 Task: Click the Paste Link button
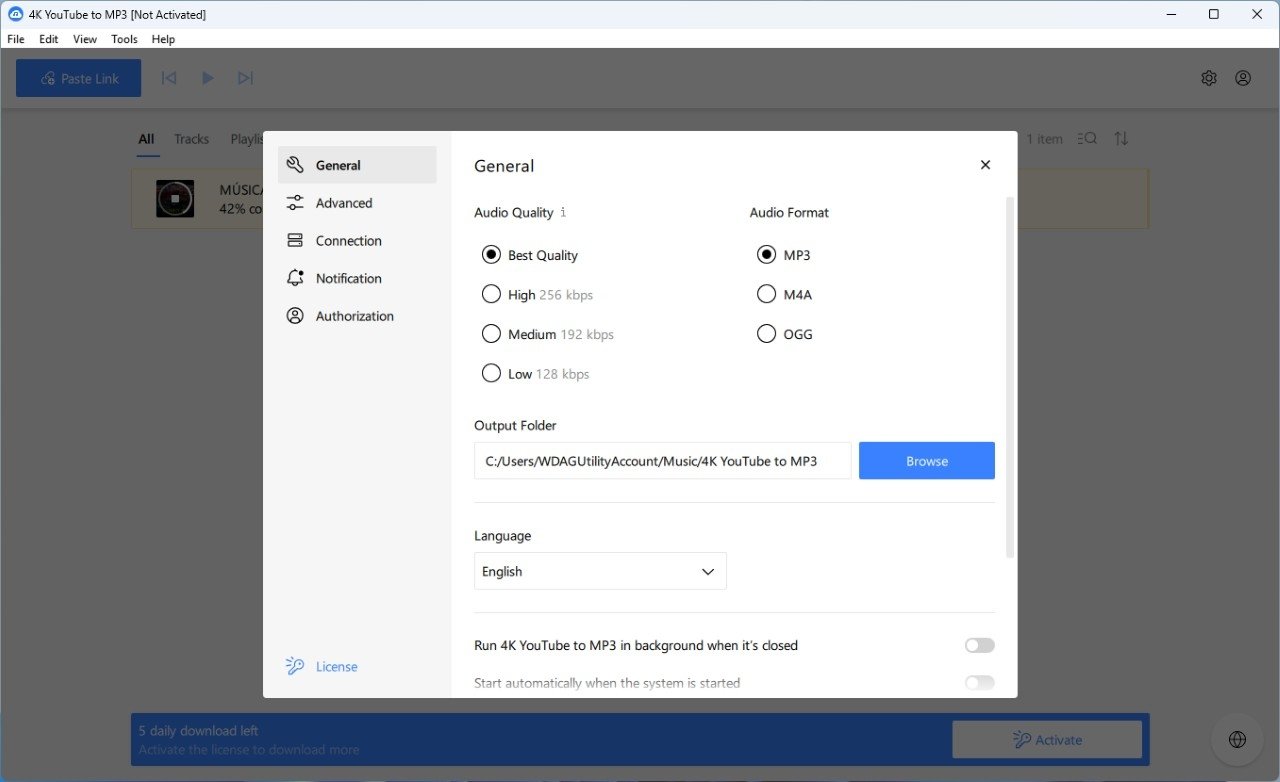78,78
